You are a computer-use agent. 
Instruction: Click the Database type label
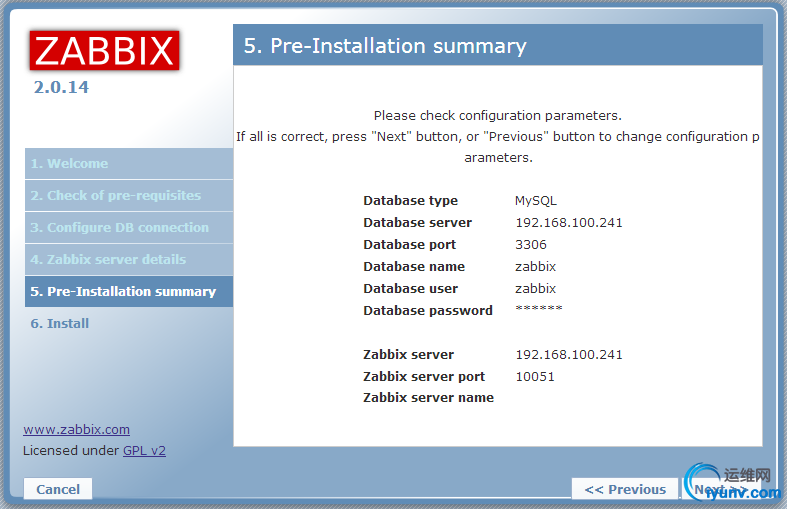pos(411,200)
